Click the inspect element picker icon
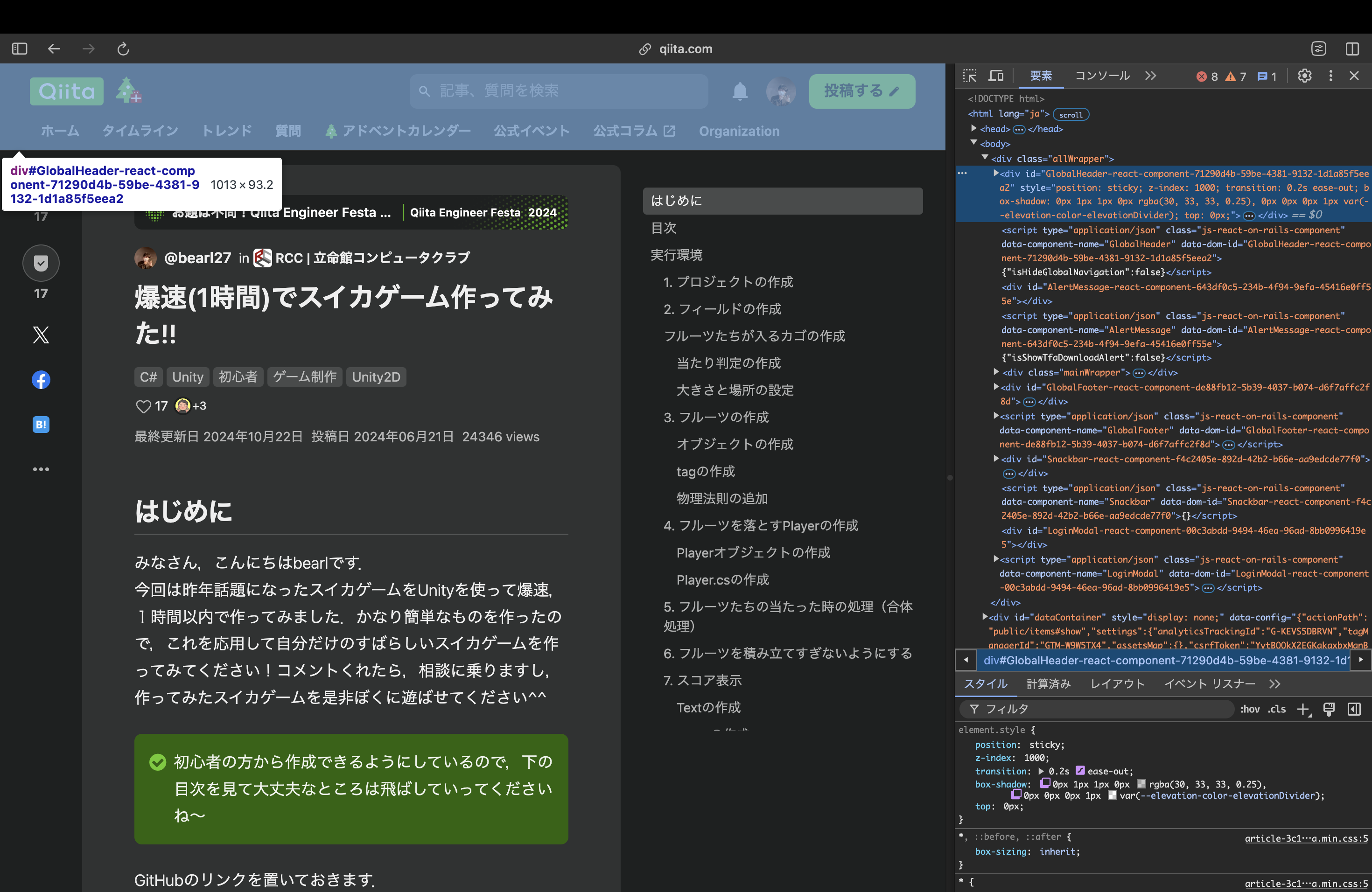1372x892 pixels. click(x=970, y=76)
